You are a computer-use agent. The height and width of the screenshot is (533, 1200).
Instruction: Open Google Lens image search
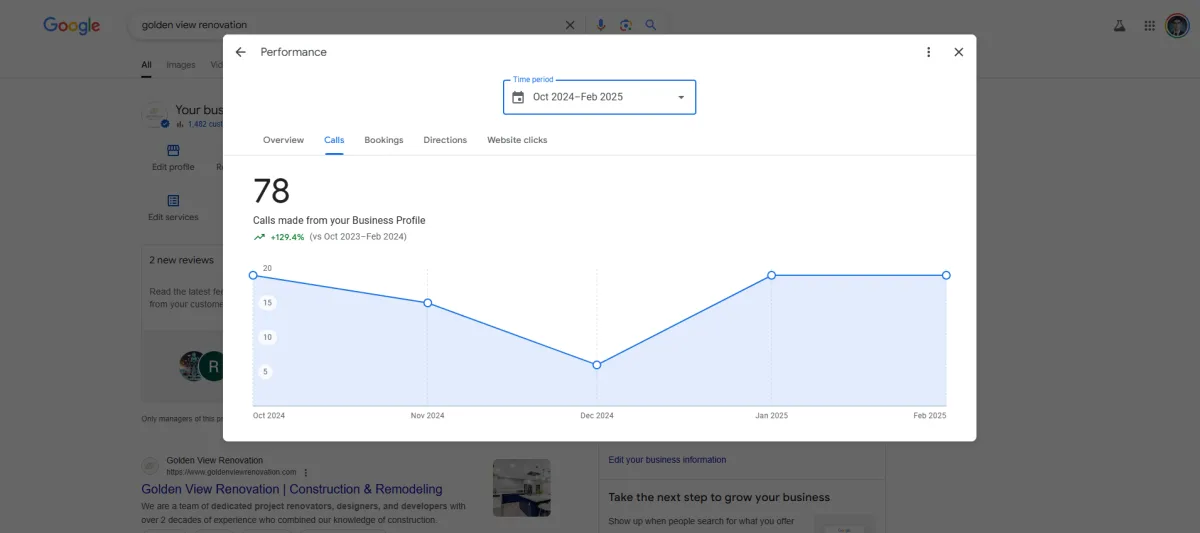tap(626, 25)
